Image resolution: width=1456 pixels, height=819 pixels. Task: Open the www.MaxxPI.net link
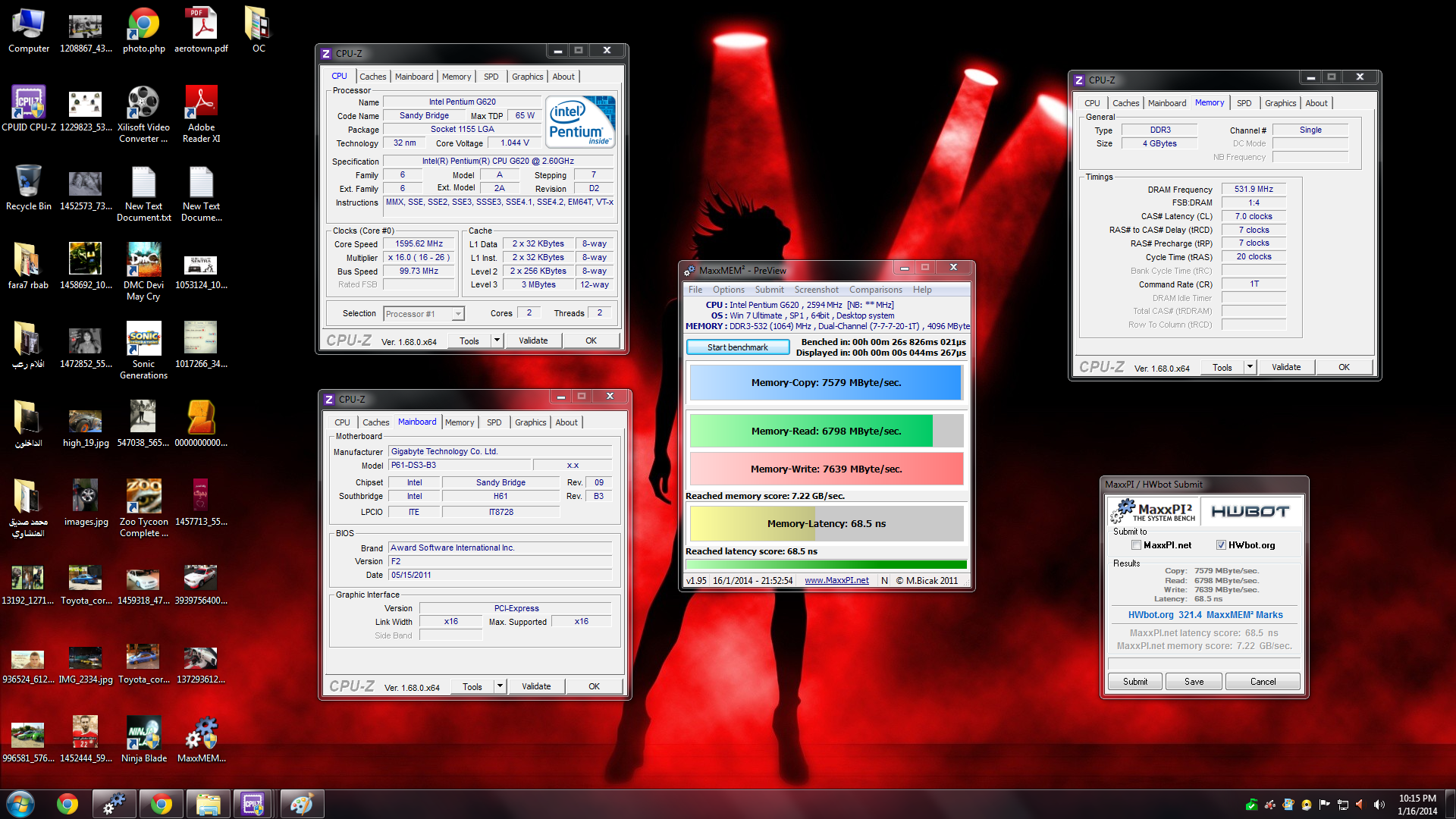[x=836, y=581]
